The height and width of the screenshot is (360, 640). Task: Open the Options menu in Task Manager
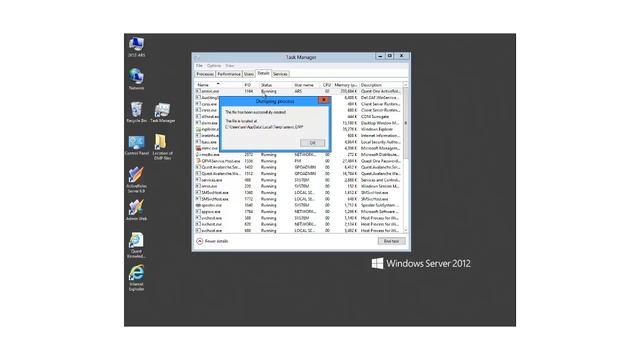pos(214,66)
